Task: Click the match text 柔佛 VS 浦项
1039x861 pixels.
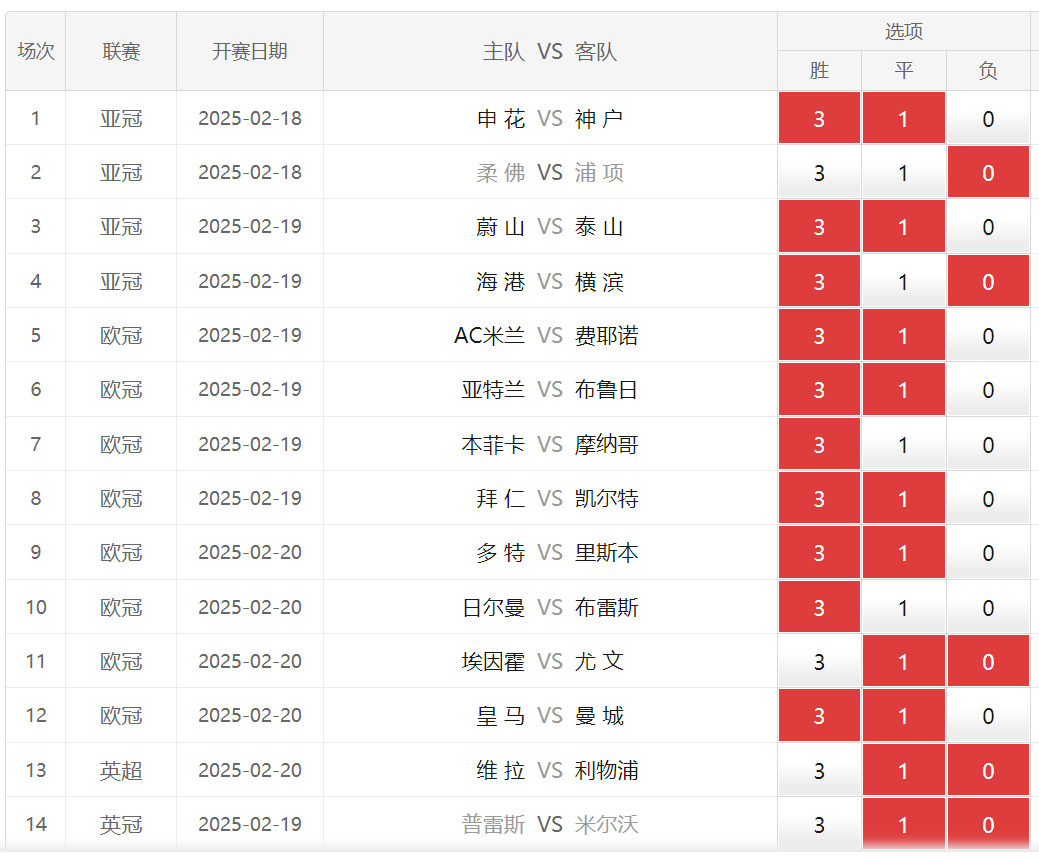Action: pyautogui.click(x=550, y=173)
